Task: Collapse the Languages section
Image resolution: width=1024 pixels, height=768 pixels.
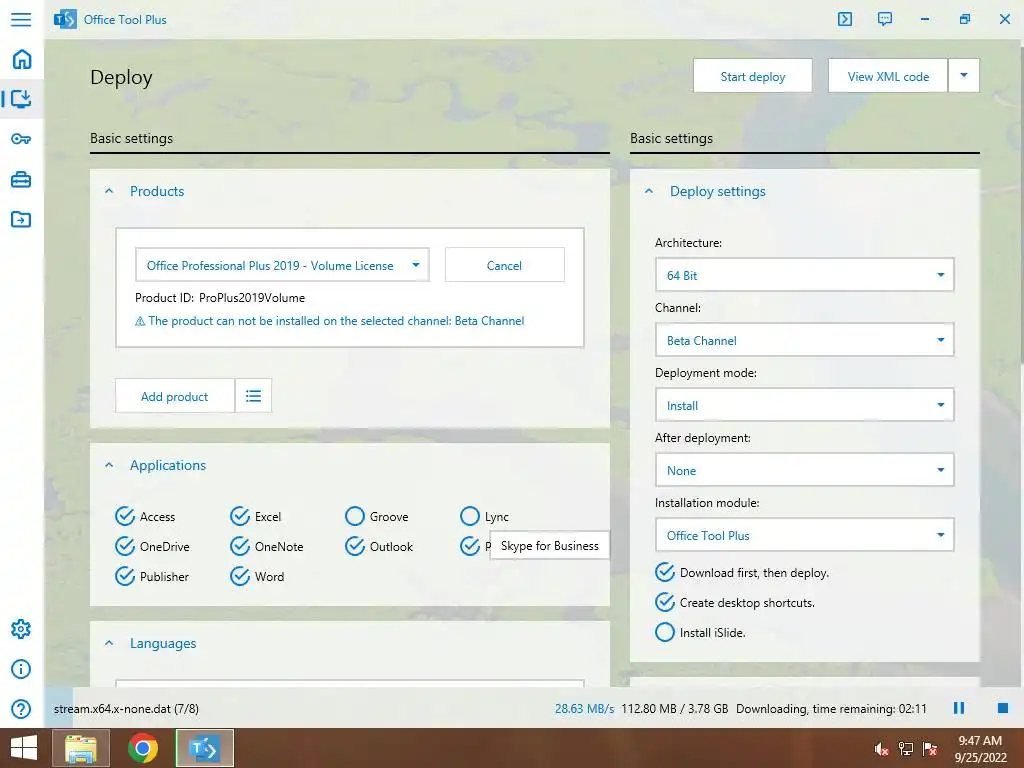Action: coord(109,643)
